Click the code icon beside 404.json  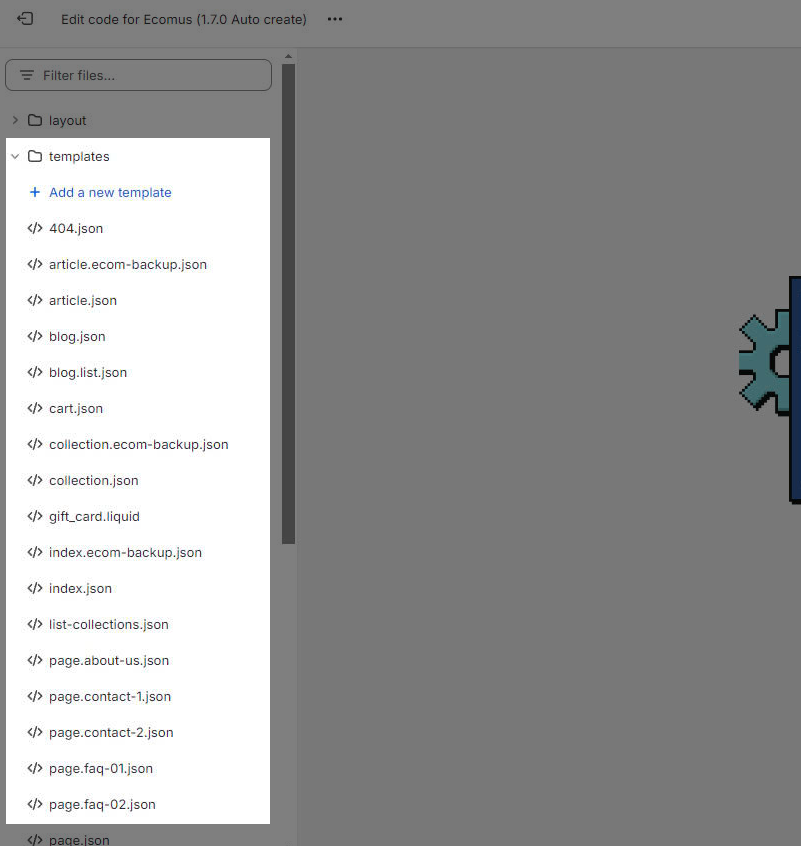point(35,228)
